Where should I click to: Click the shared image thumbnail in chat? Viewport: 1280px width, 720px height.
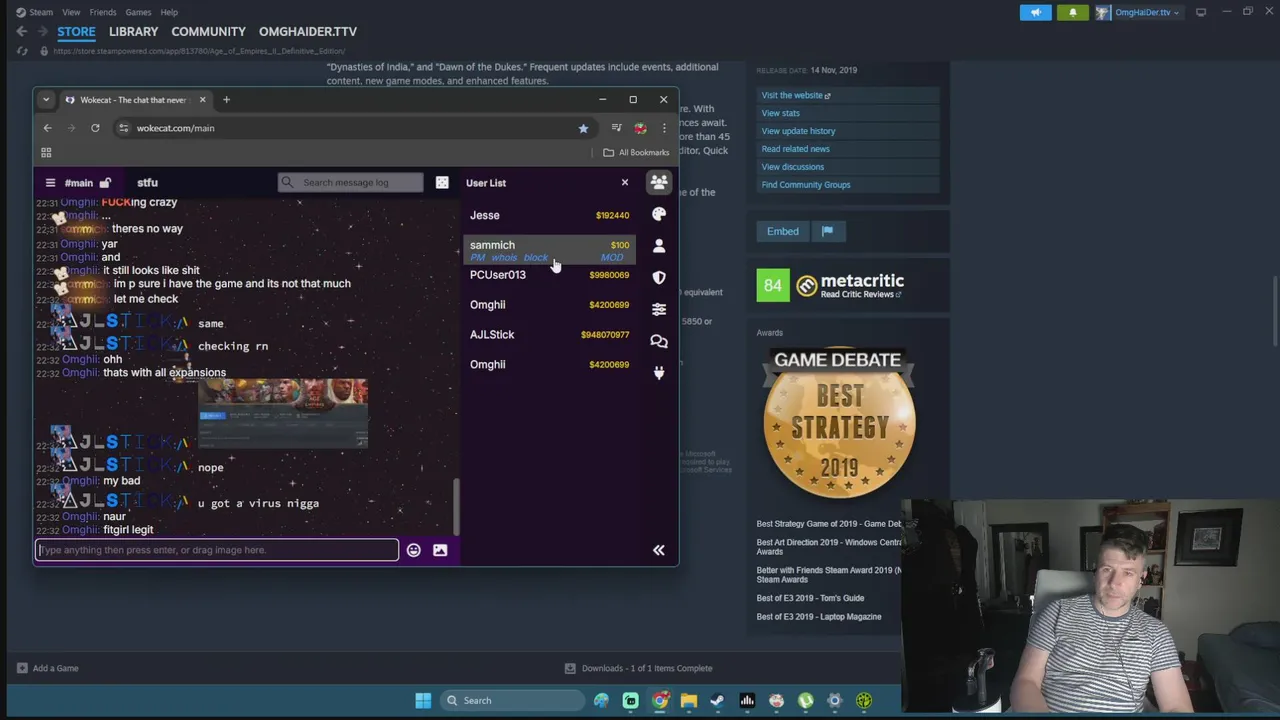pos(283,413)
